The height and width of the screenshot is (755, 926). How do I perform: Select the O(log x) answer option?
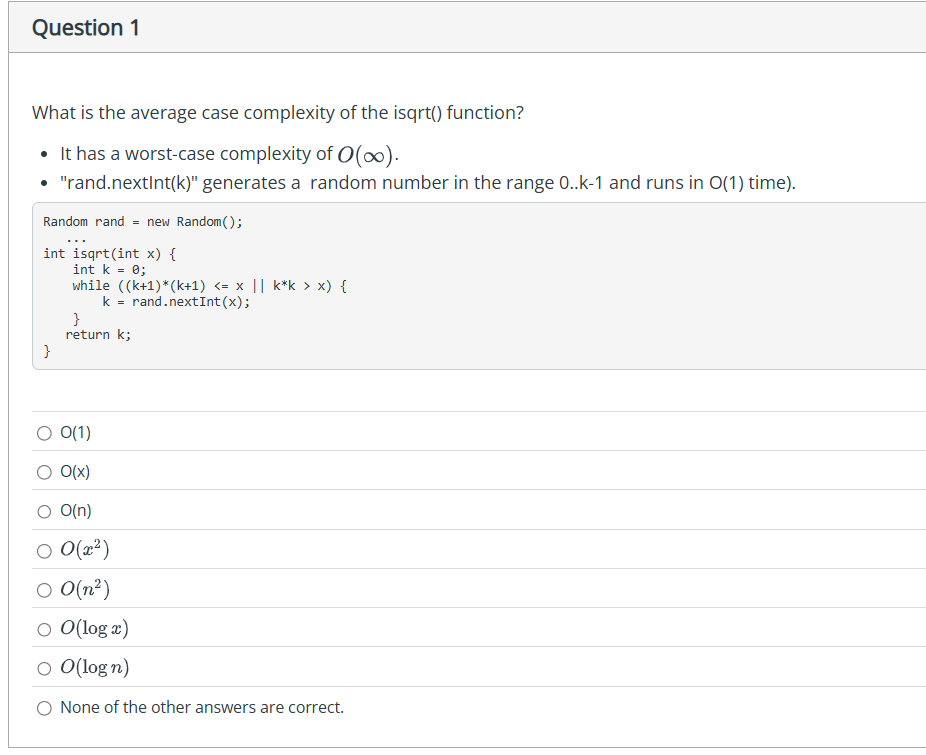(44, 629)
